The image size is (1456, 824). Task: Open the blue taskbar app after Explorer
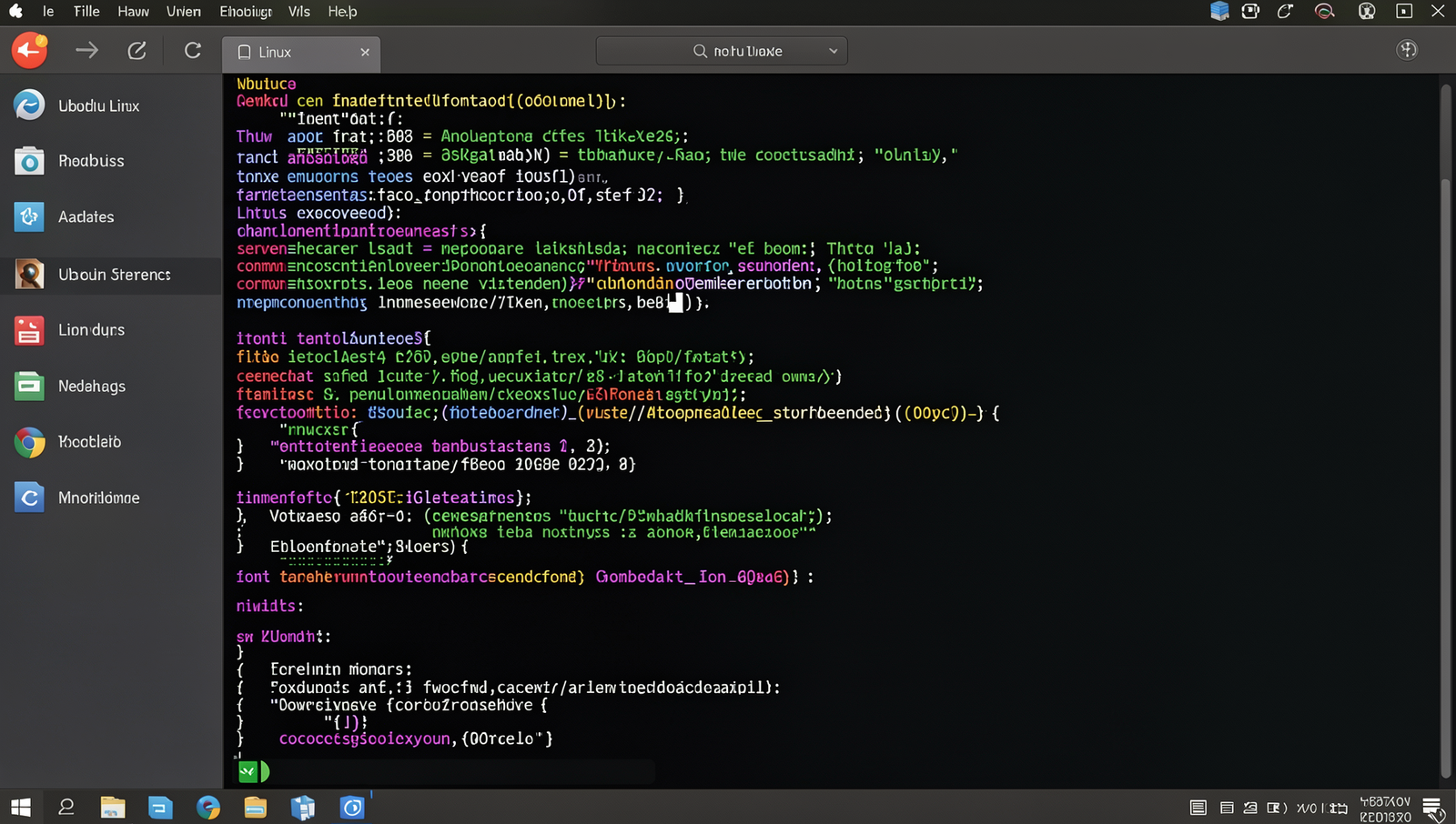click(x=160, y=808)
